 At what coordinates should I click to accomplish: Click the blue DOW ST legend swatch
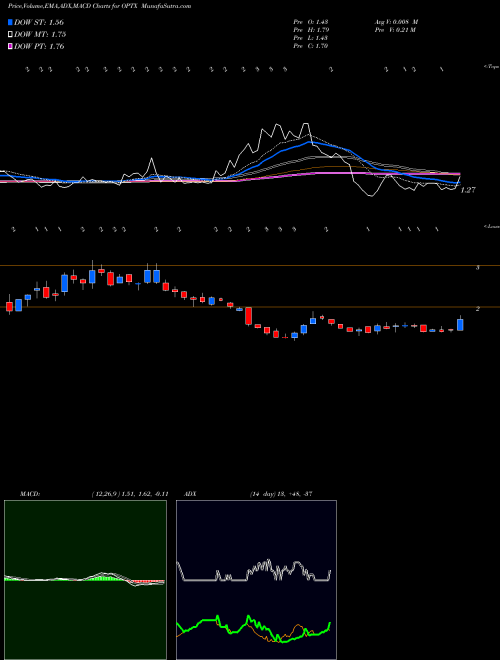pyautogui.click(x=10, y=22)
